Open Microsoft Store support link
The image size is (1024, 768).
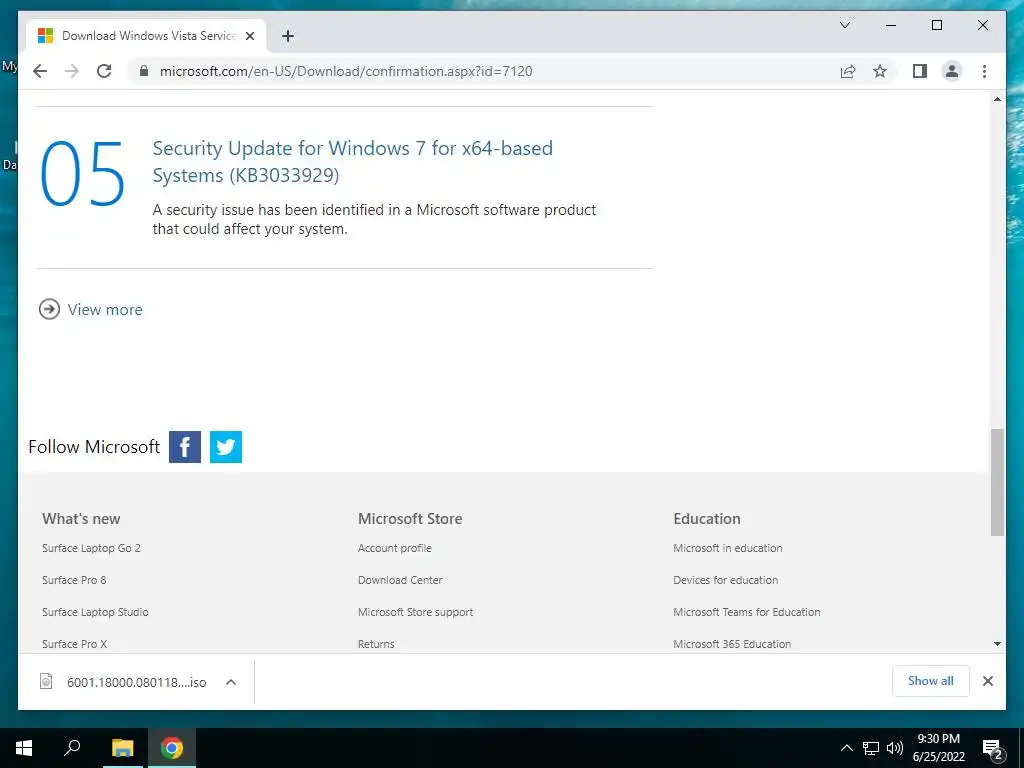pyautogui.click(x=415, y=612)
